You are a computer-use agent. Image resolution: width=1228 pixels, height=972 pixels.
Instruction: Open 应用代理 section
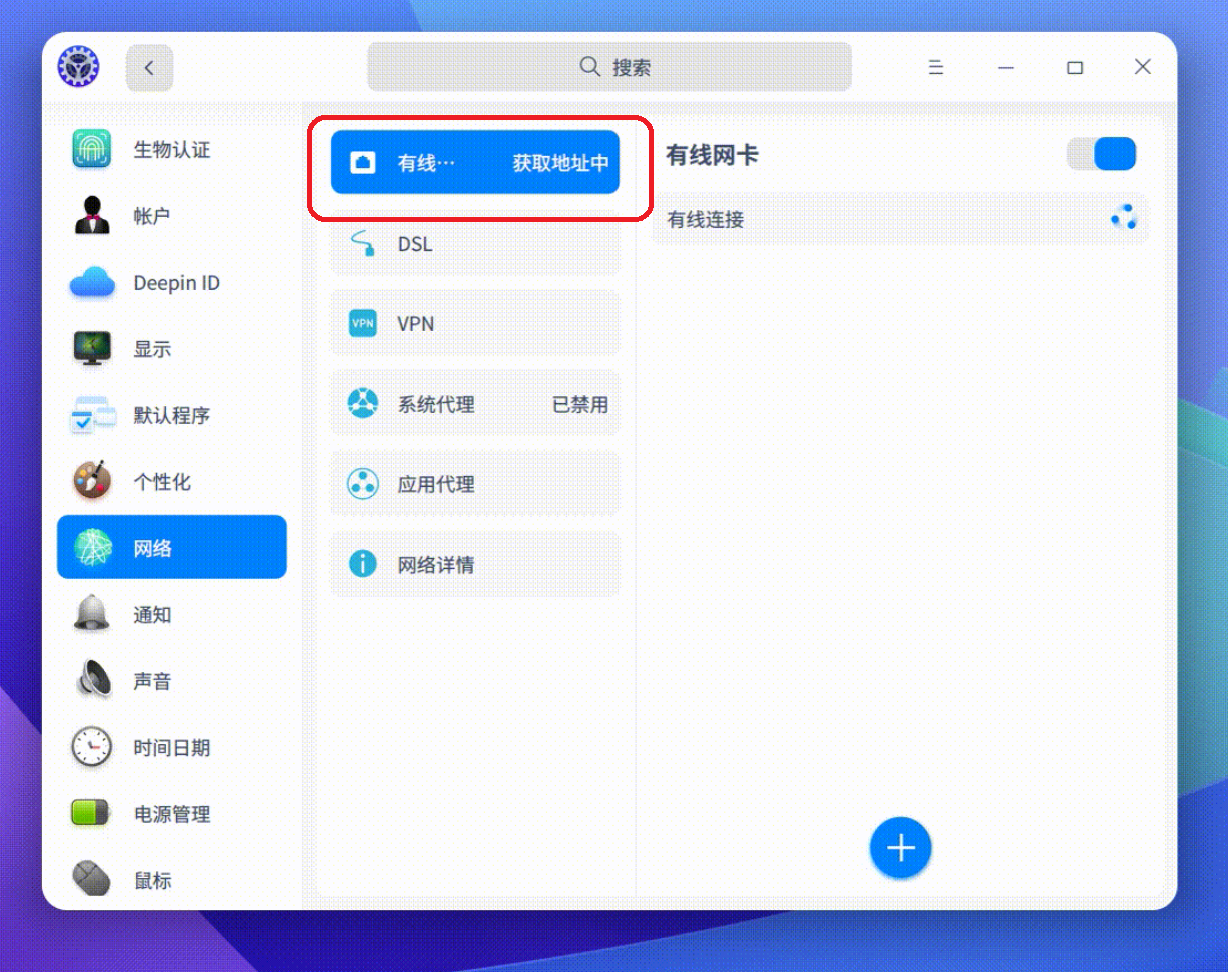pos(476,483)
